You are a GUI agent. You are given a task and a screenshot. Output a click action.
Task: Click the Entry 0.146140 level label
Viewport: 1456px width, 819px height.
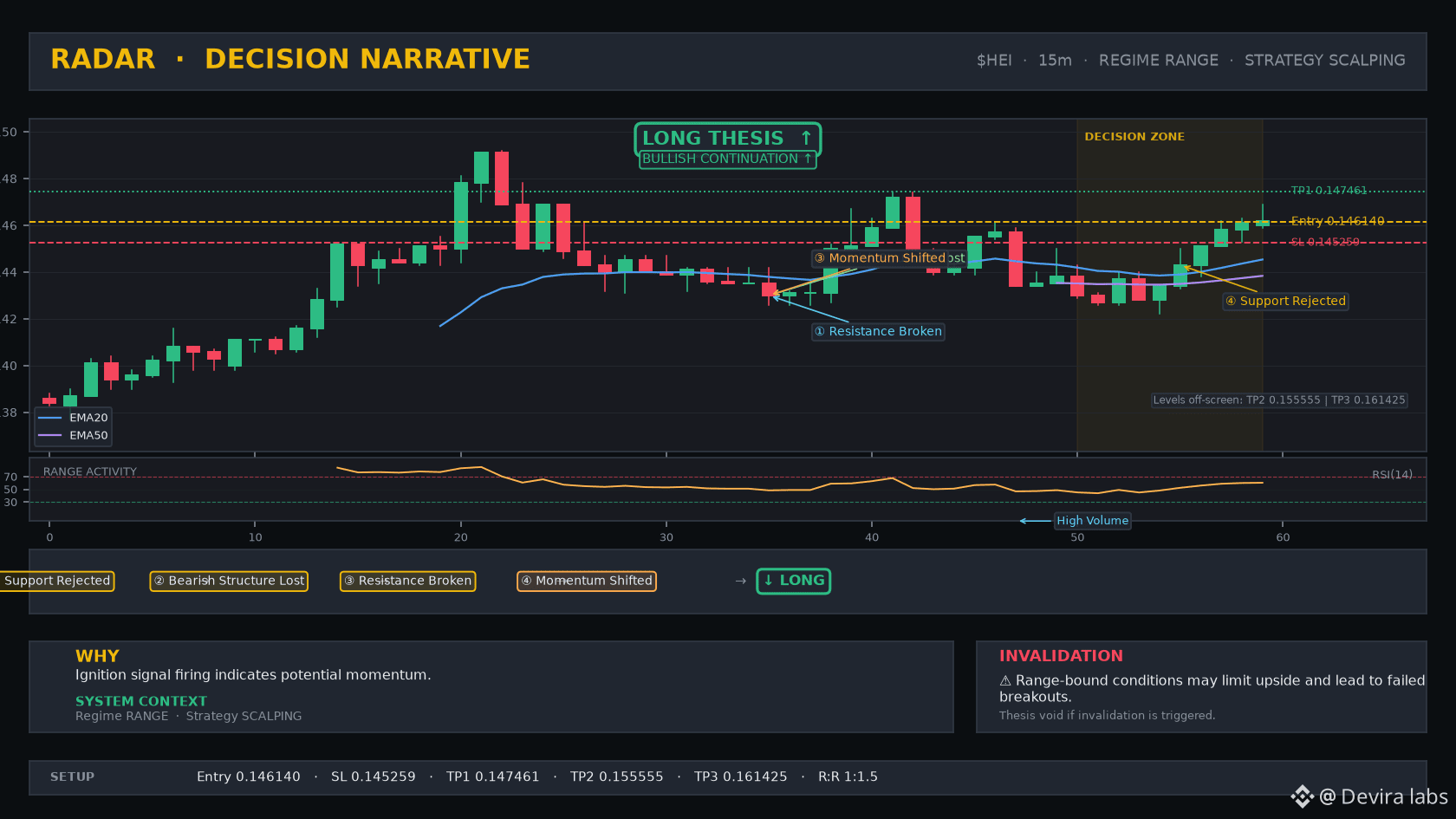1337,221
